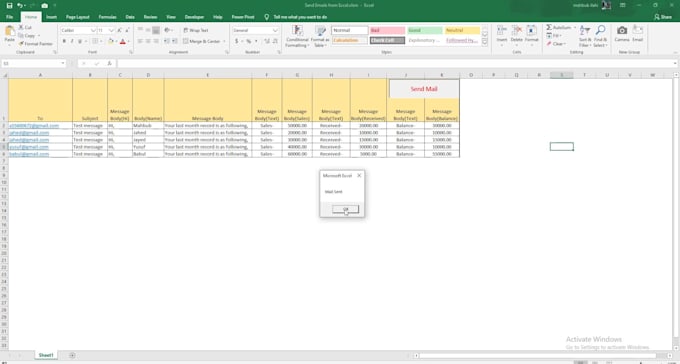Switch to the Developer tab
The width and height of the screenshot is (680, 364).
coord(194,17)
